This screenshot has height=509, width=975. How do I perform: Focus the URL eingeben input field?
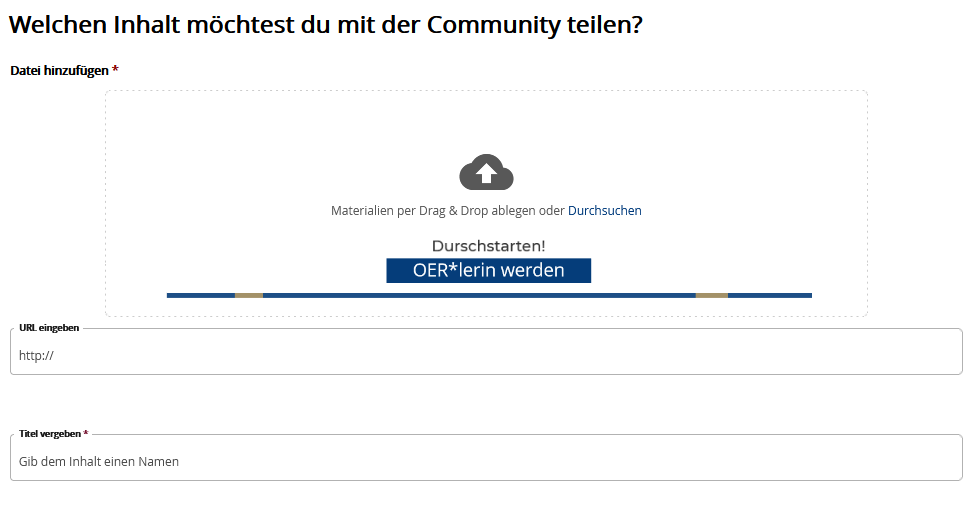point(486,354)
